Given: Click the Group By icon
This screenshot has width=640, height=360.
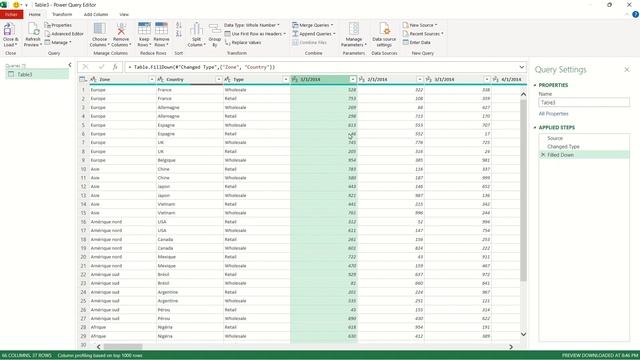Looking at the screenshot, I should coord(215,30).
